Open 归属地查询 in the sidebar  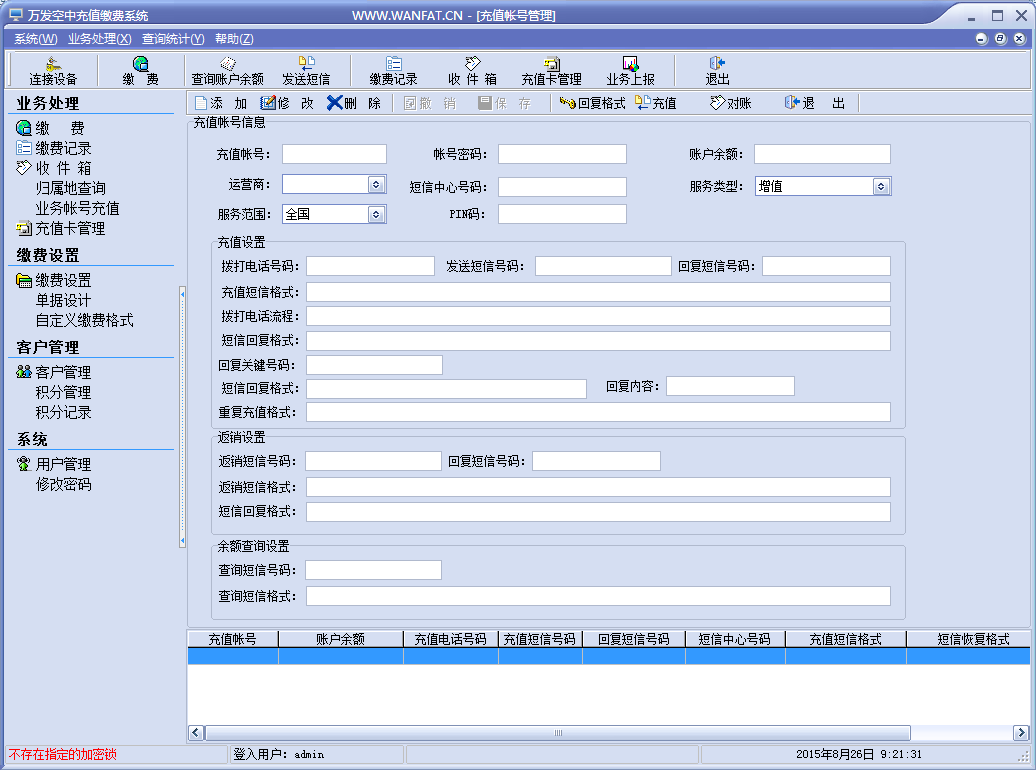pyautogui.click(x=71, y=188)
